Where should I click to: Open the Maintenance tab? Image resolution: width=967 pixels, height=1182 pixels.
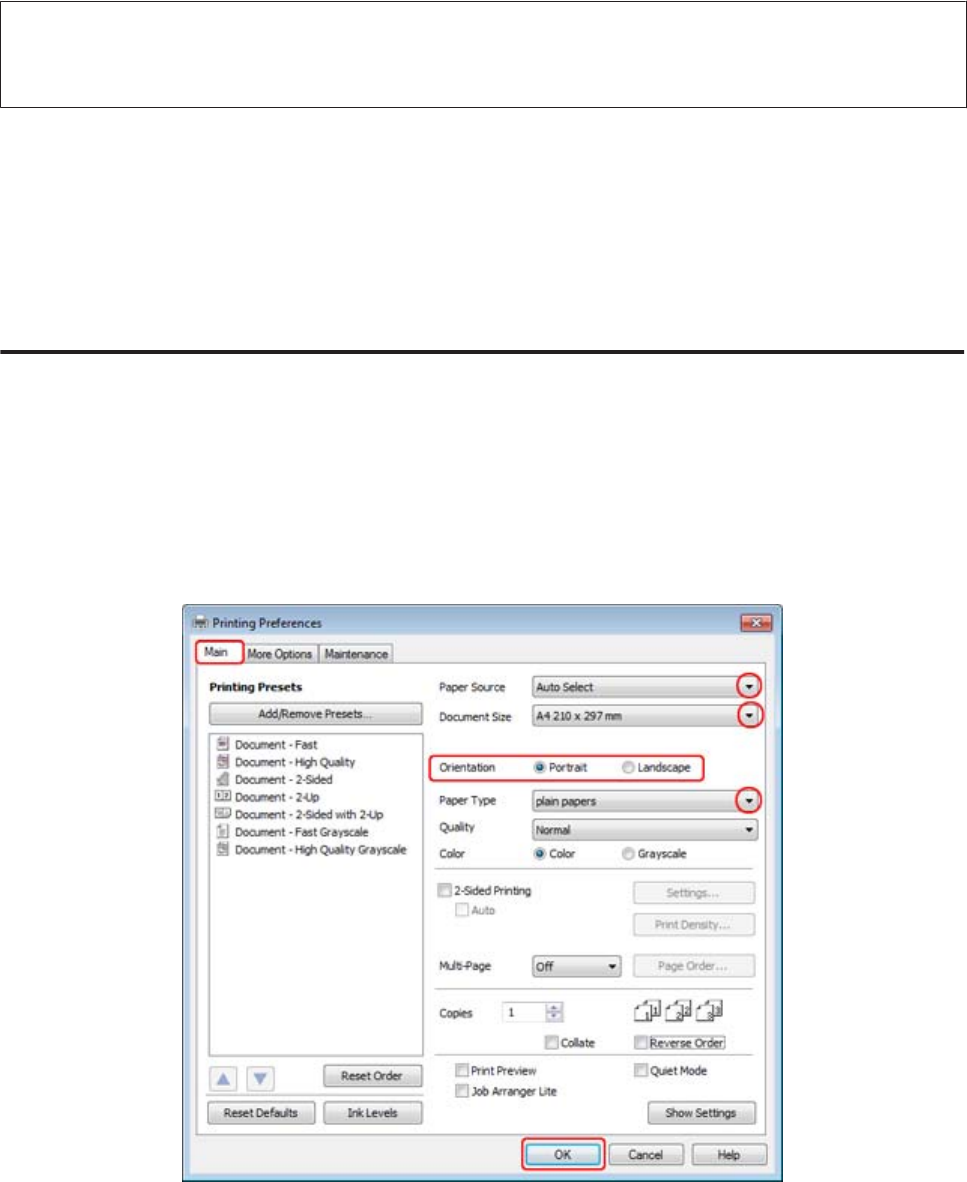356,654
